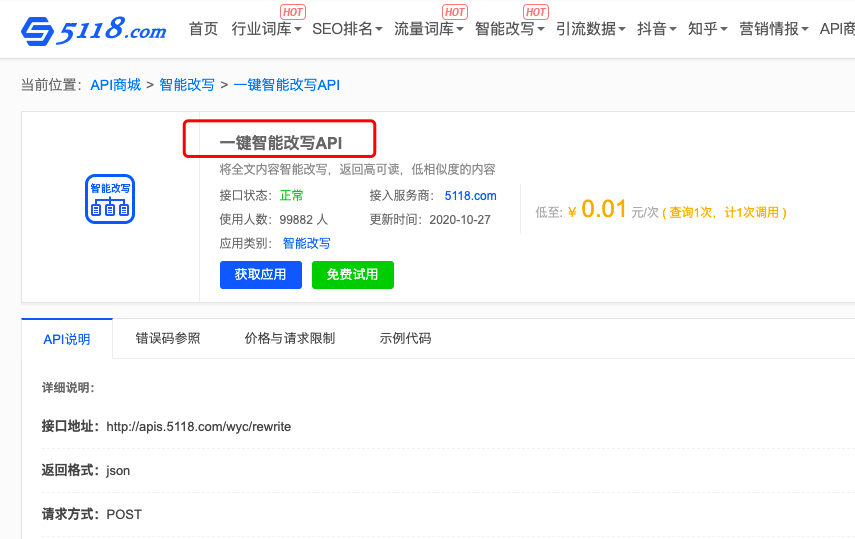The height and width of the screenshot is (539, 855).
Task: Open the 5118.com service provider link
Action: [470, 196]
